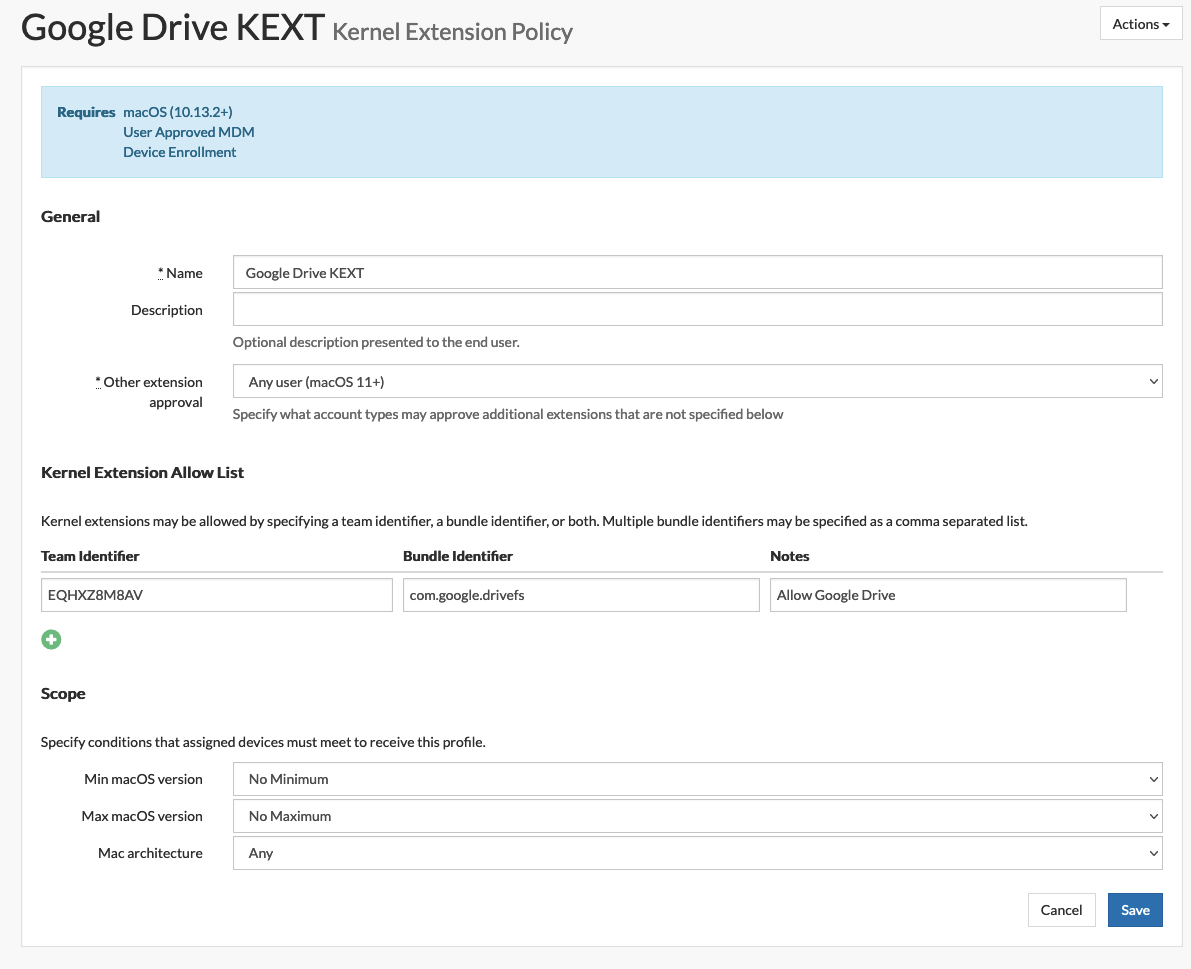This screenshot has height=969, width=1191.
Task: Click the Google Drive KEXT page title
Action: coord(172,27)
